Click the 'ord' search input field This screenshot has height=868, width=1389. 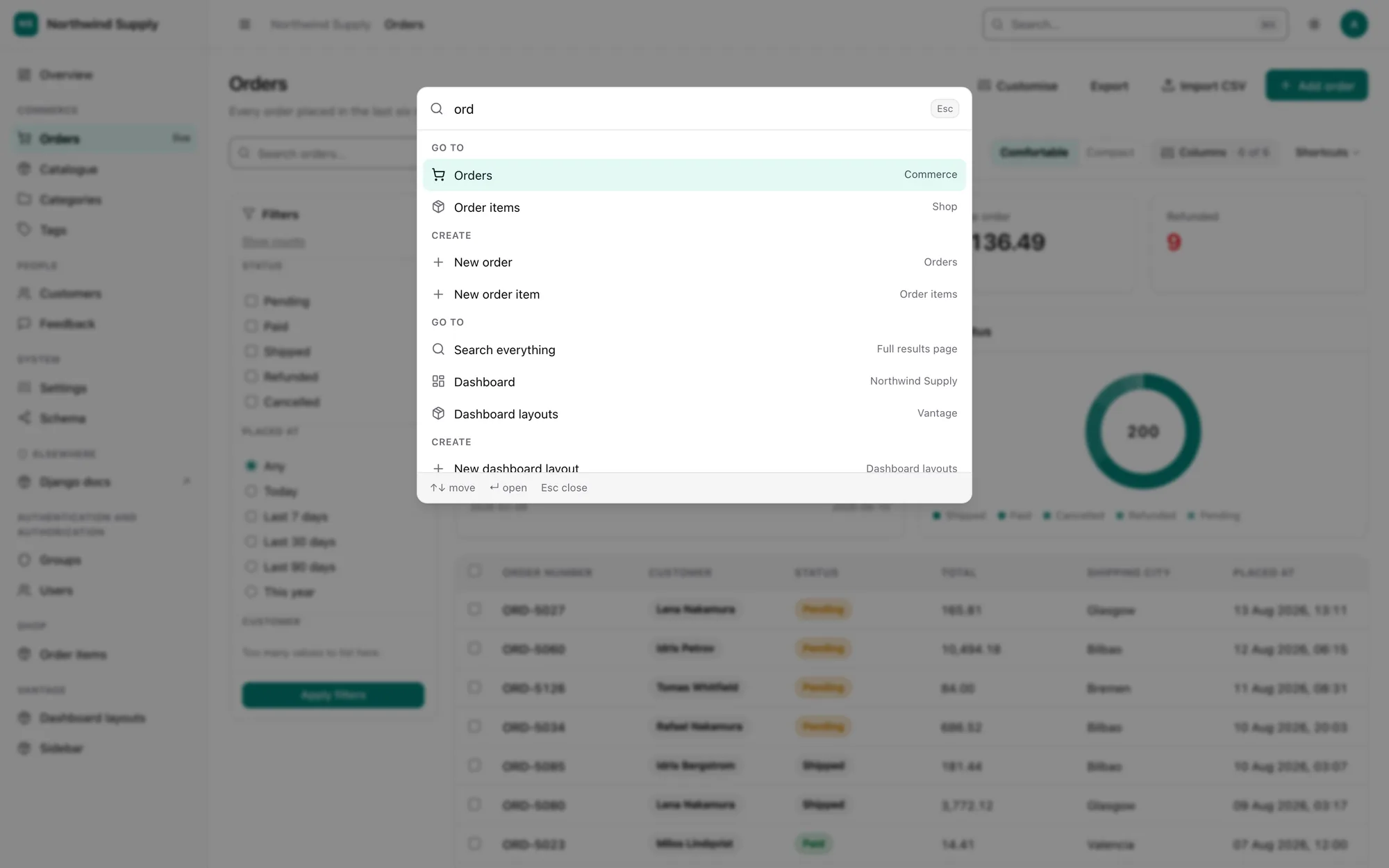coord(688,109)
